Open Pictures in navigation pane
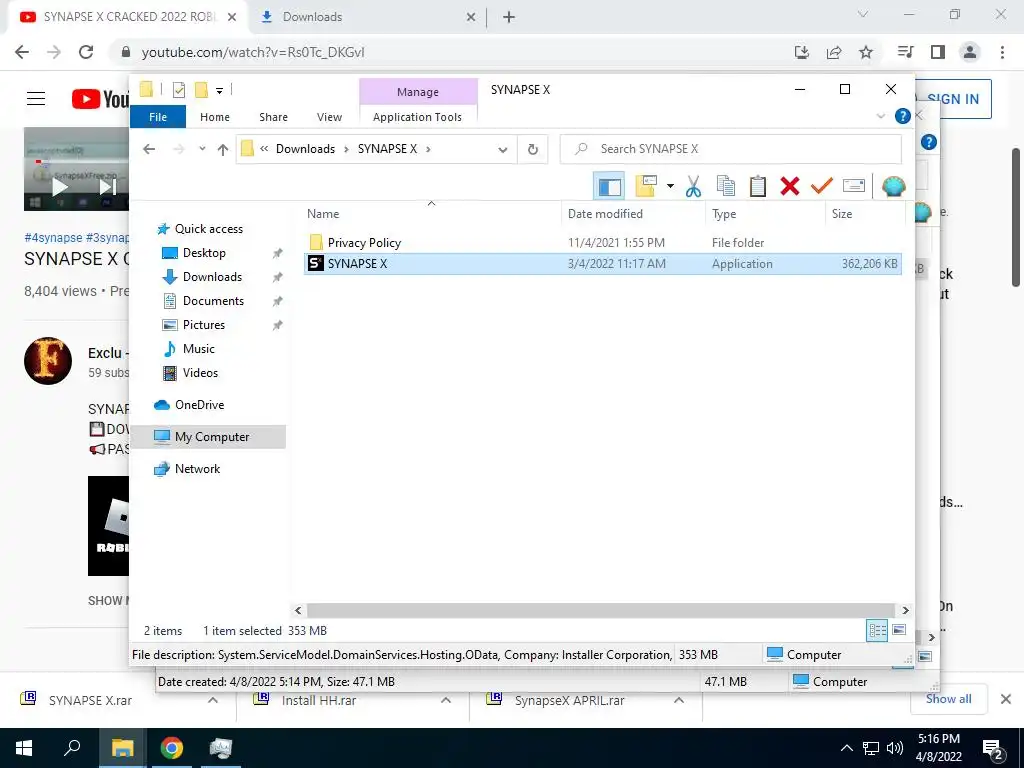 (203, 325)
